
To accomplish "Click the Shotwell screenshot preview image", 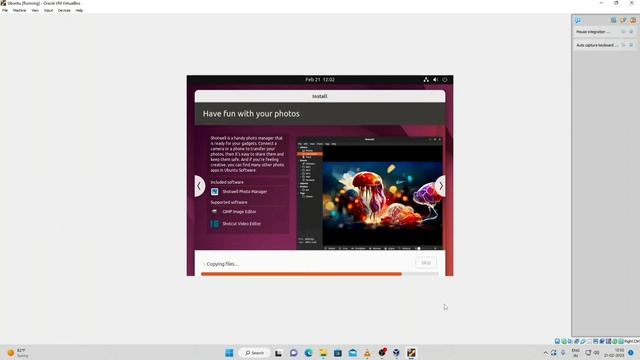I will pos(369,193).
